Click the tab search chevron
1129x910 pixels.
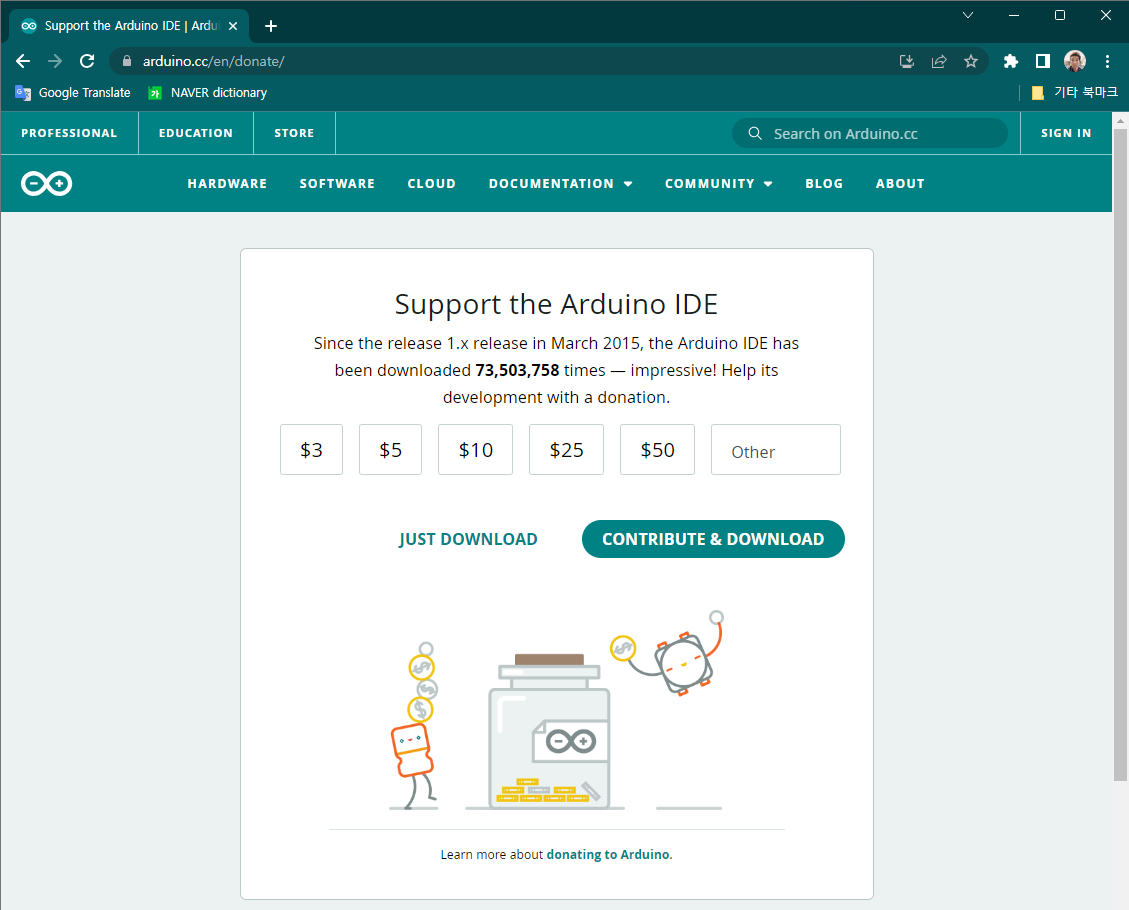968,15
